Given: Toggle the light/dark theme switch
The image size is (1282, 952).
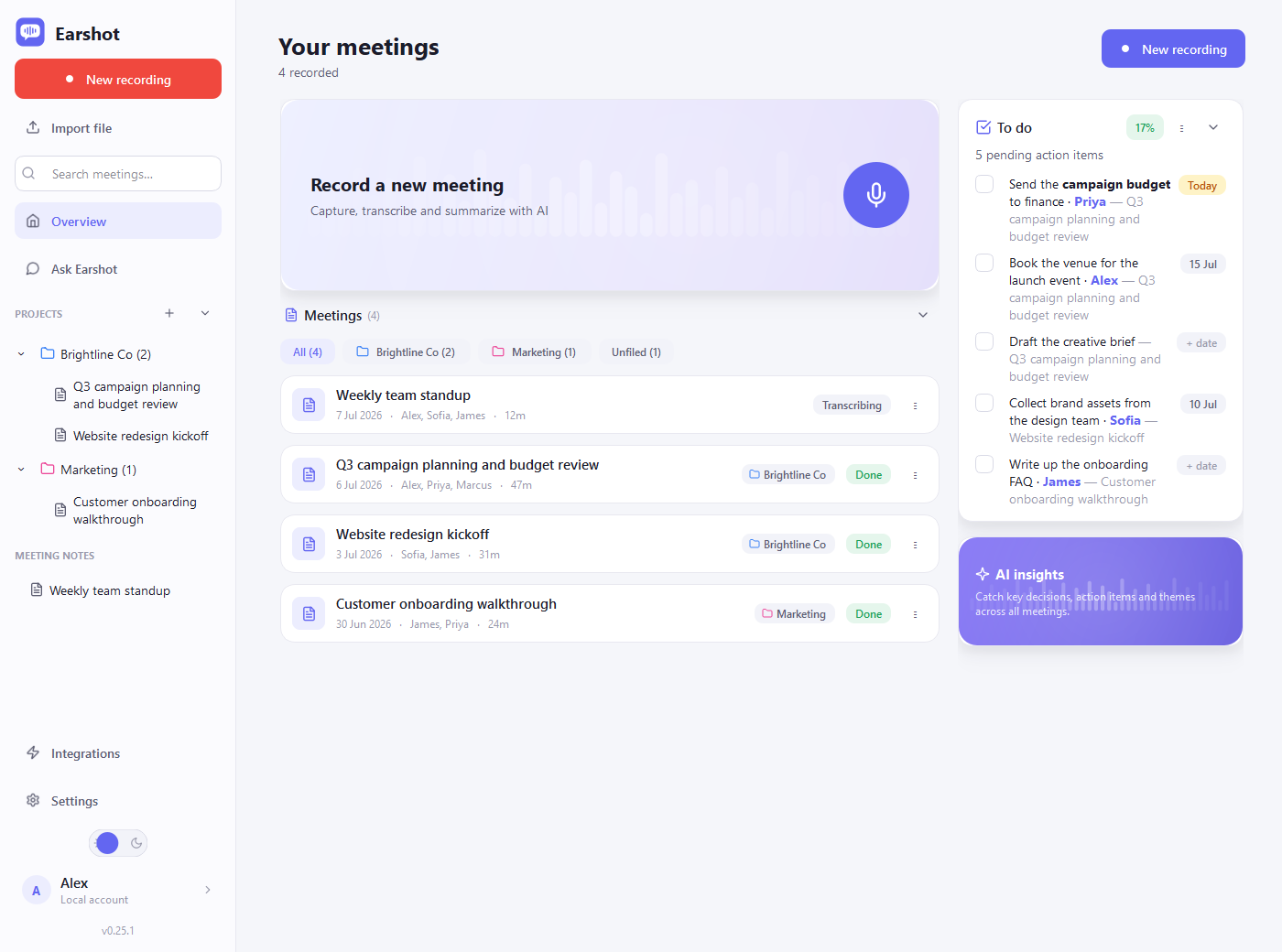Looking at the screenshot, I should click(x=118, y=843).
